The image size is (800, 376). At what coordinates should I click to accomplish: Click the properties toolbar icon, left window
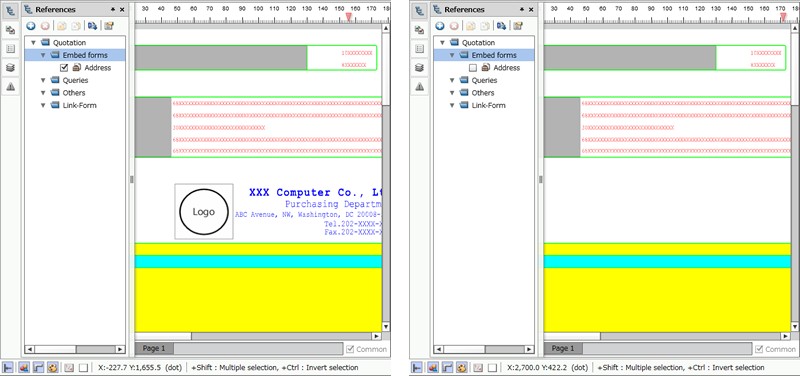pyautogui.click(x=109, y=26)
